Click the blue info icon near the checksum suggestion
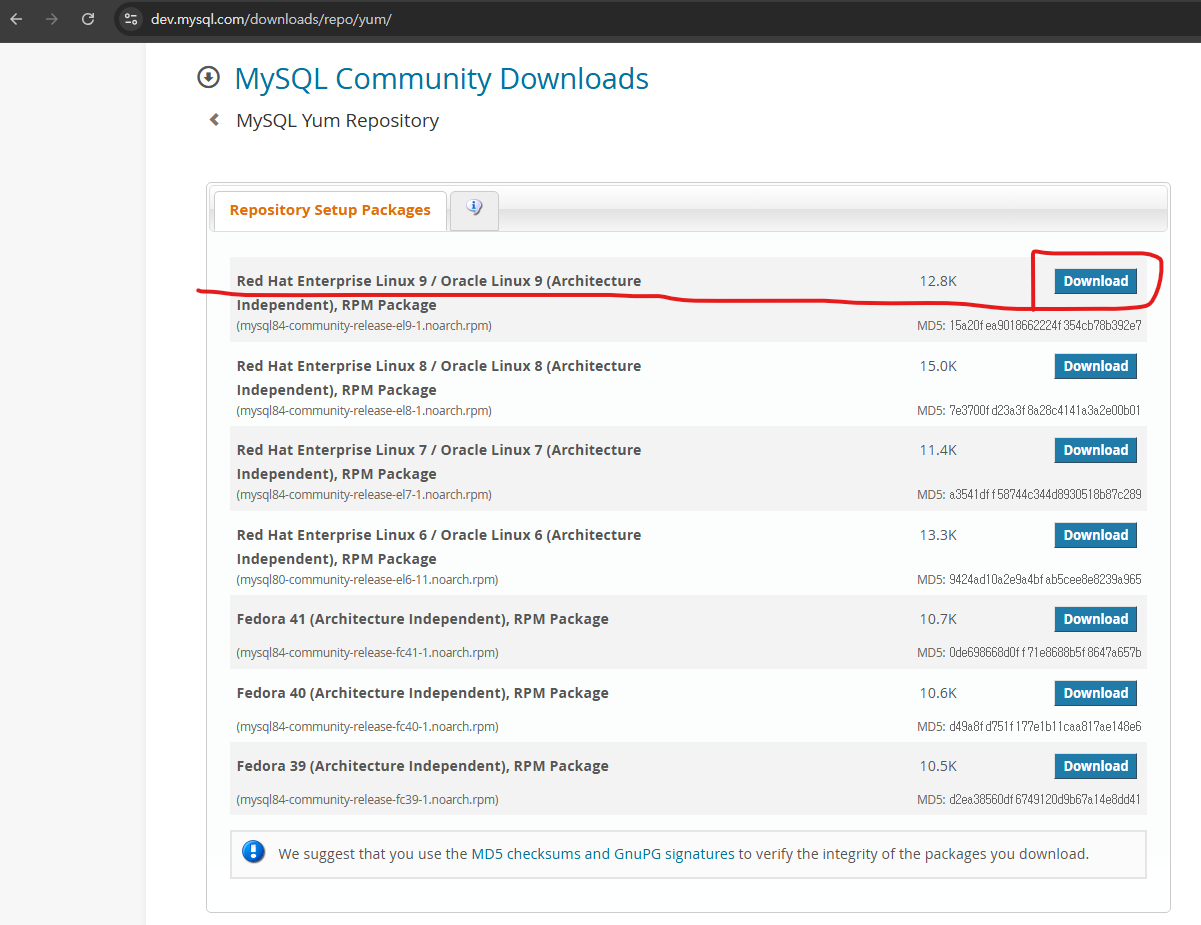1201x925 pixels. pos(254,852)
